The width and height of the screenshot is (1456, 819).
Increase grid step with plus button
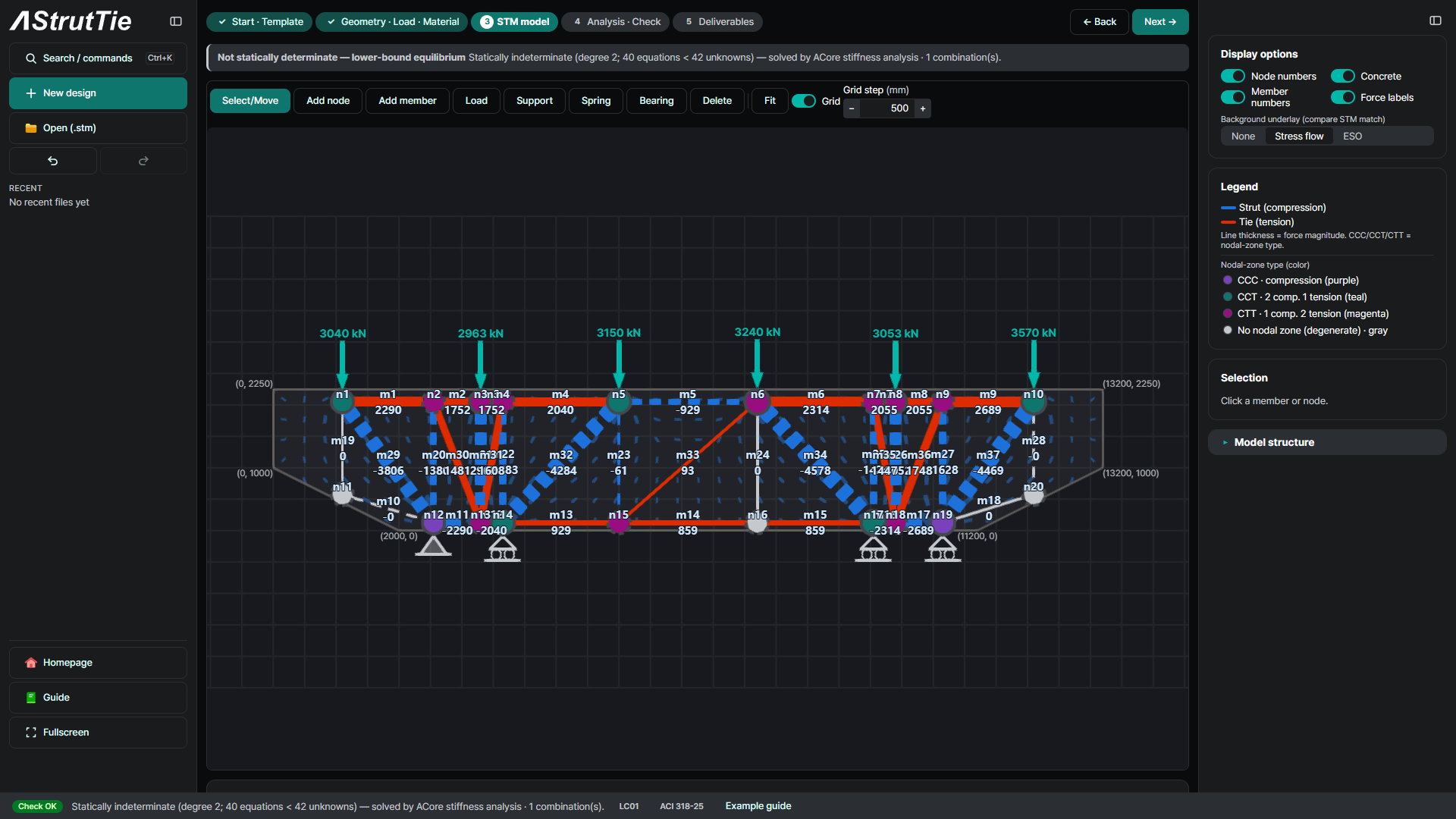(x=923, y=108)
